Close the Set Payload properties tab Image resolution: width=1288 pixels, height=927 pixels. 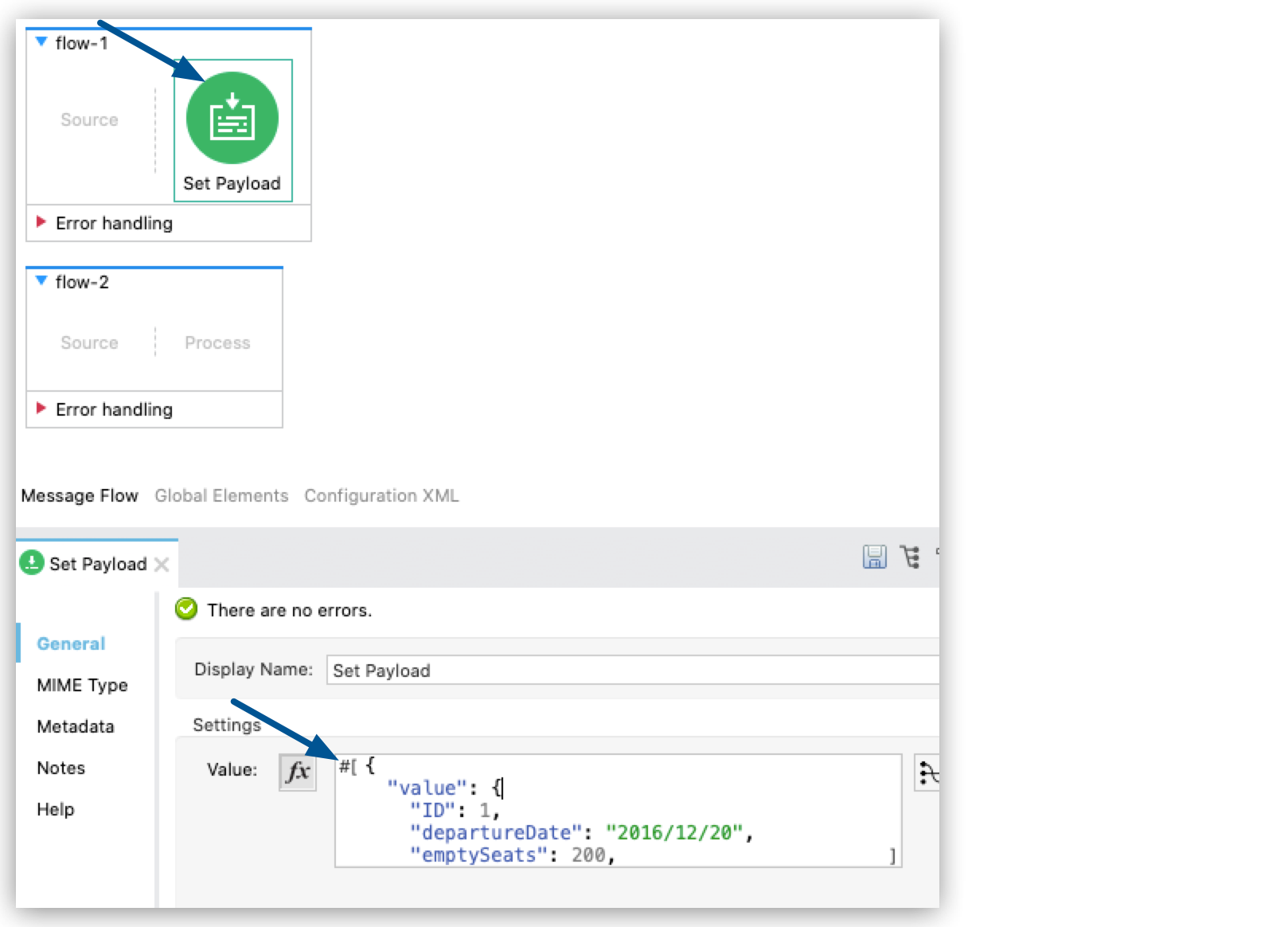tap(162, 565)
